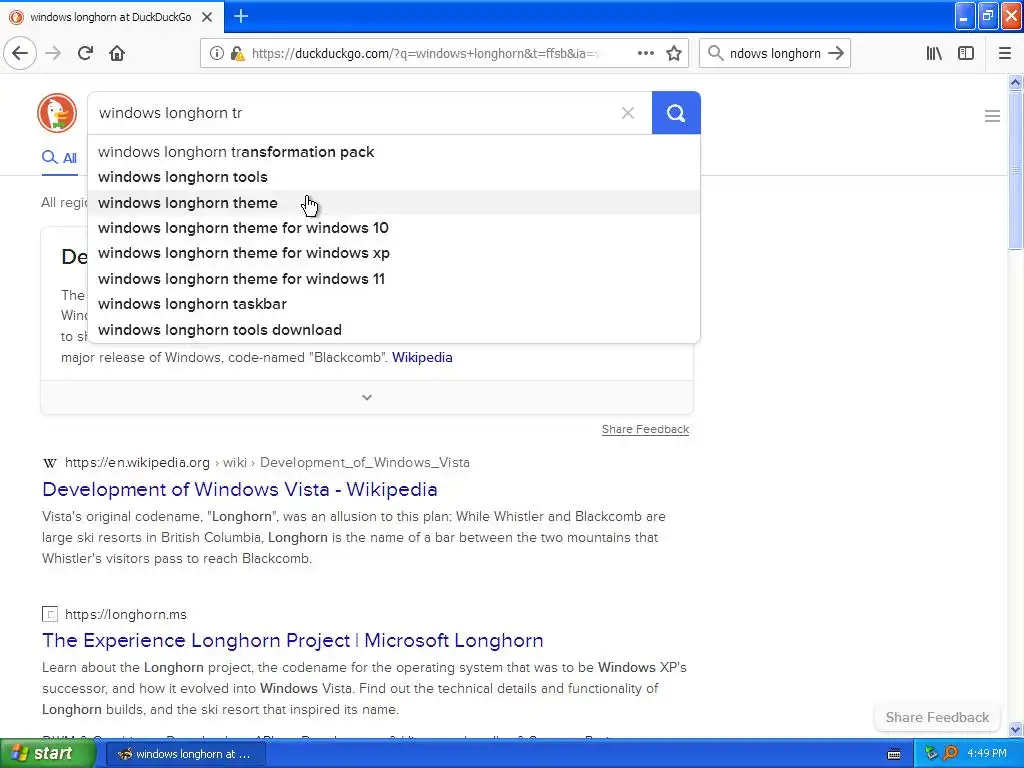Choose suggestion theme for windows 11
The height and width of the screenshot is (768, 1024).
[x=394, y=279]
